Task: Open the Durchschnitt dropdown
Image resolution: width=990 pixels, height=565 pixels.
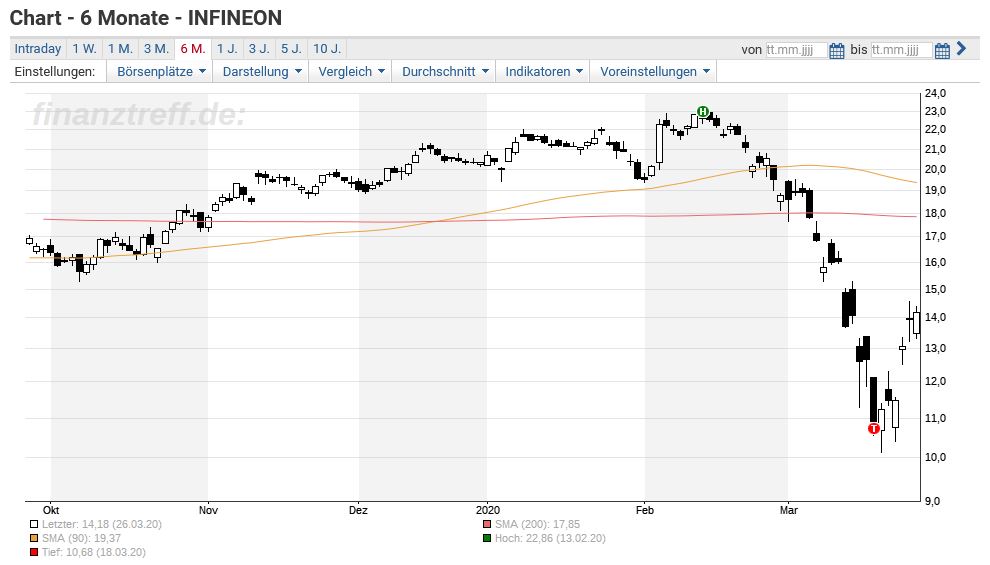Action: (445, 71)
